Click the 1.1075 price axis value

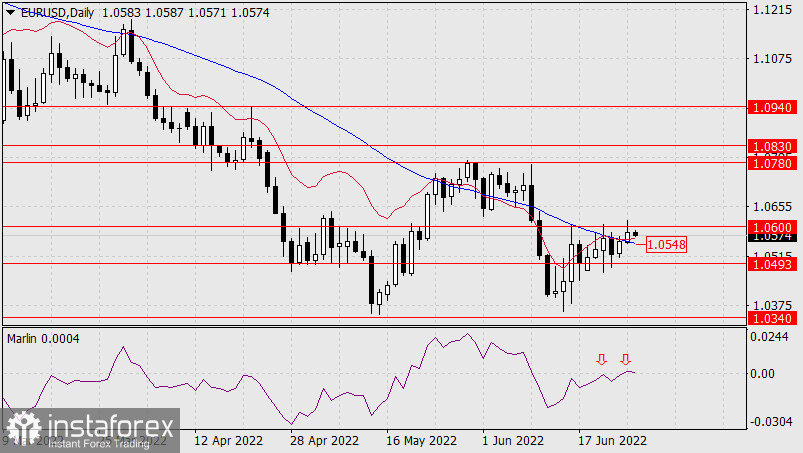pyautogui.click(x=772, y=59)
